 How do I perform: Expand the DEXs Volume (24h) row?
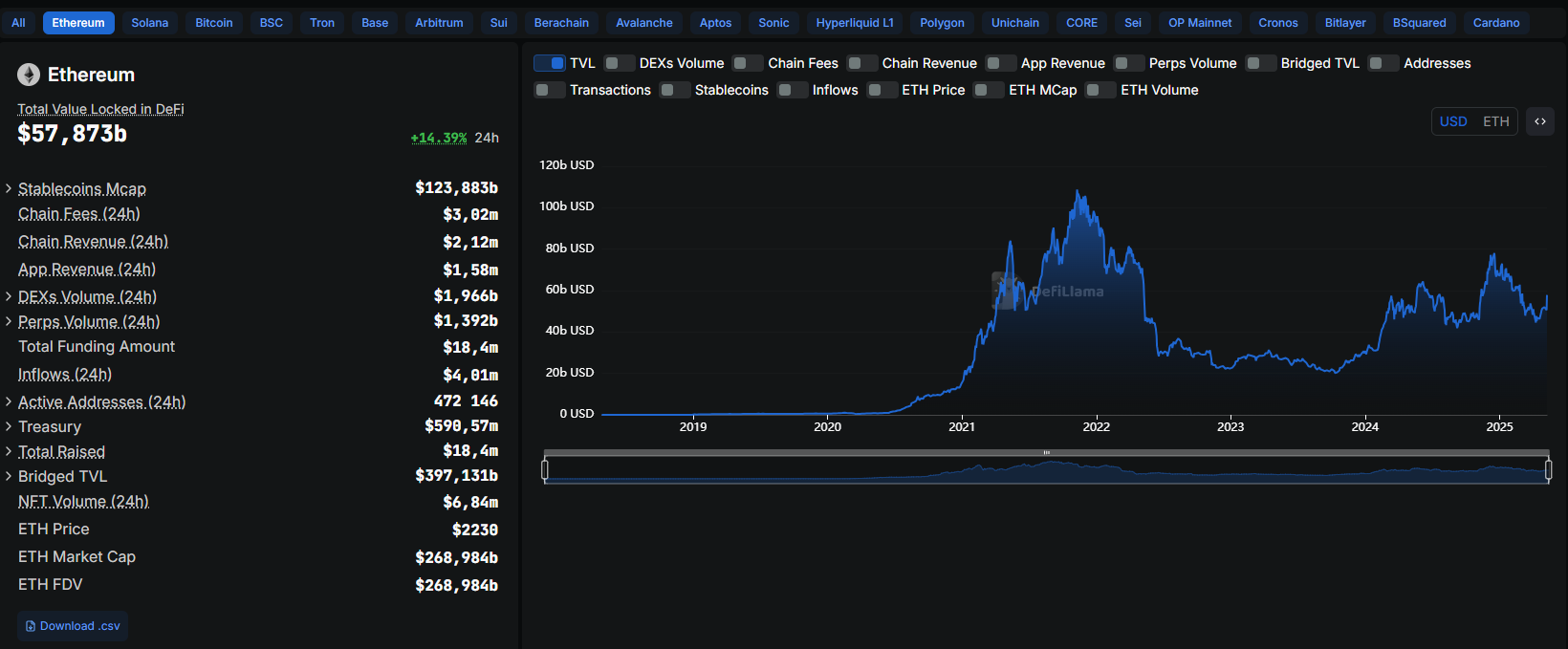(9, 296)
